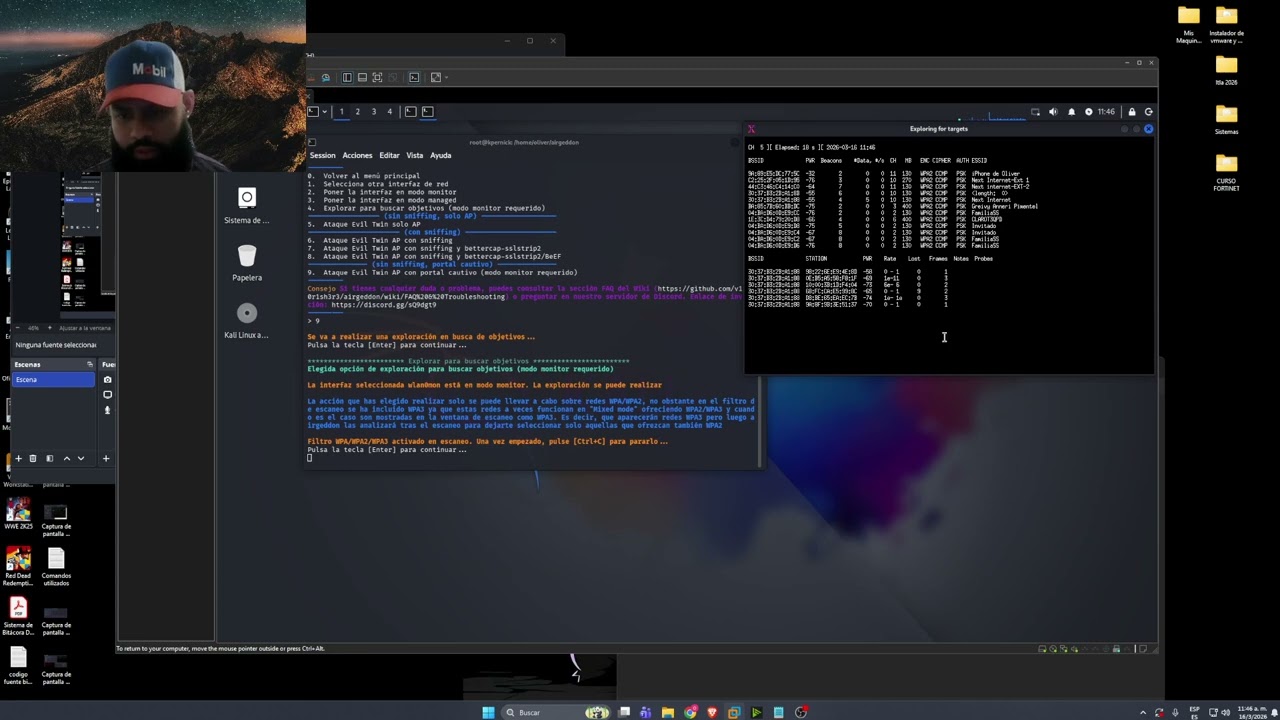Open the Kali Linux disc desktop icon

(247, 320)
